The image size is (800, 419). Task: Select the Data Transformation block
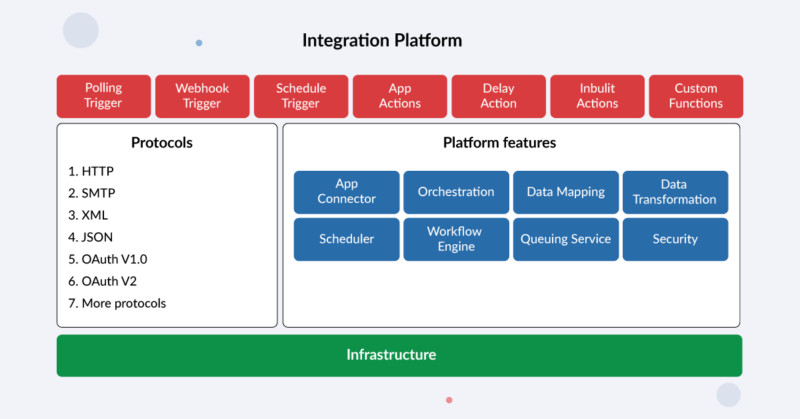point(675,192)
